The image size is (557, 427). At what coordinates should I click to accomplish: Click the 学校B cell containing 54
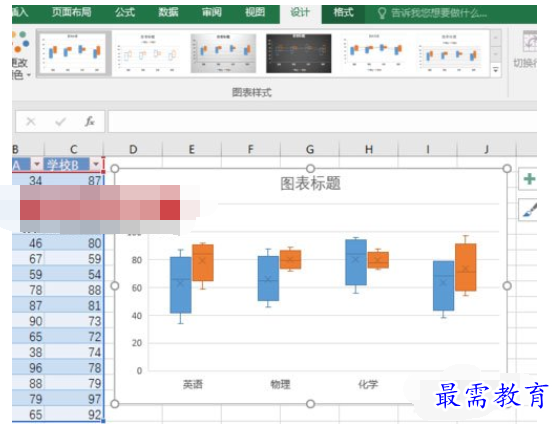[x=74, y=274]
